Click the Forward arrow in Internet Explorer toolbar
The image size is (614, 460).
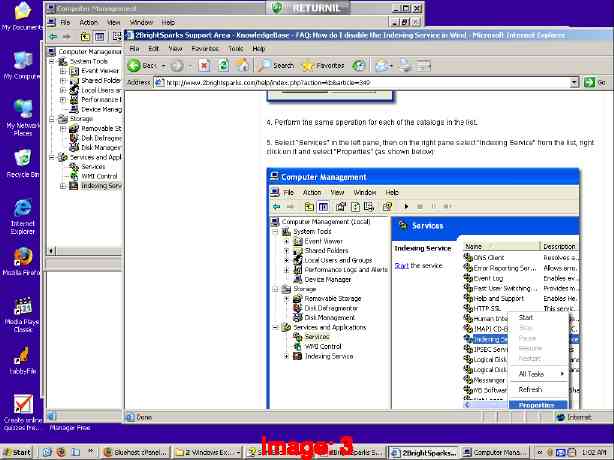[177, 66]
